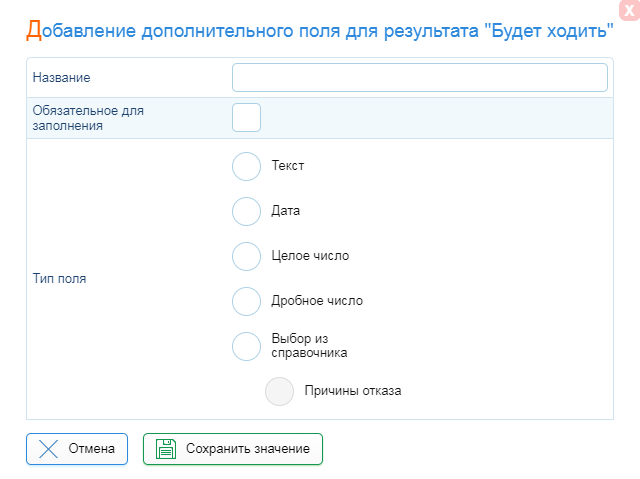Viewport: 640px width, 479px height.
Task: Click the Сохранить значение button text
Action: click(x=248, y=449)
